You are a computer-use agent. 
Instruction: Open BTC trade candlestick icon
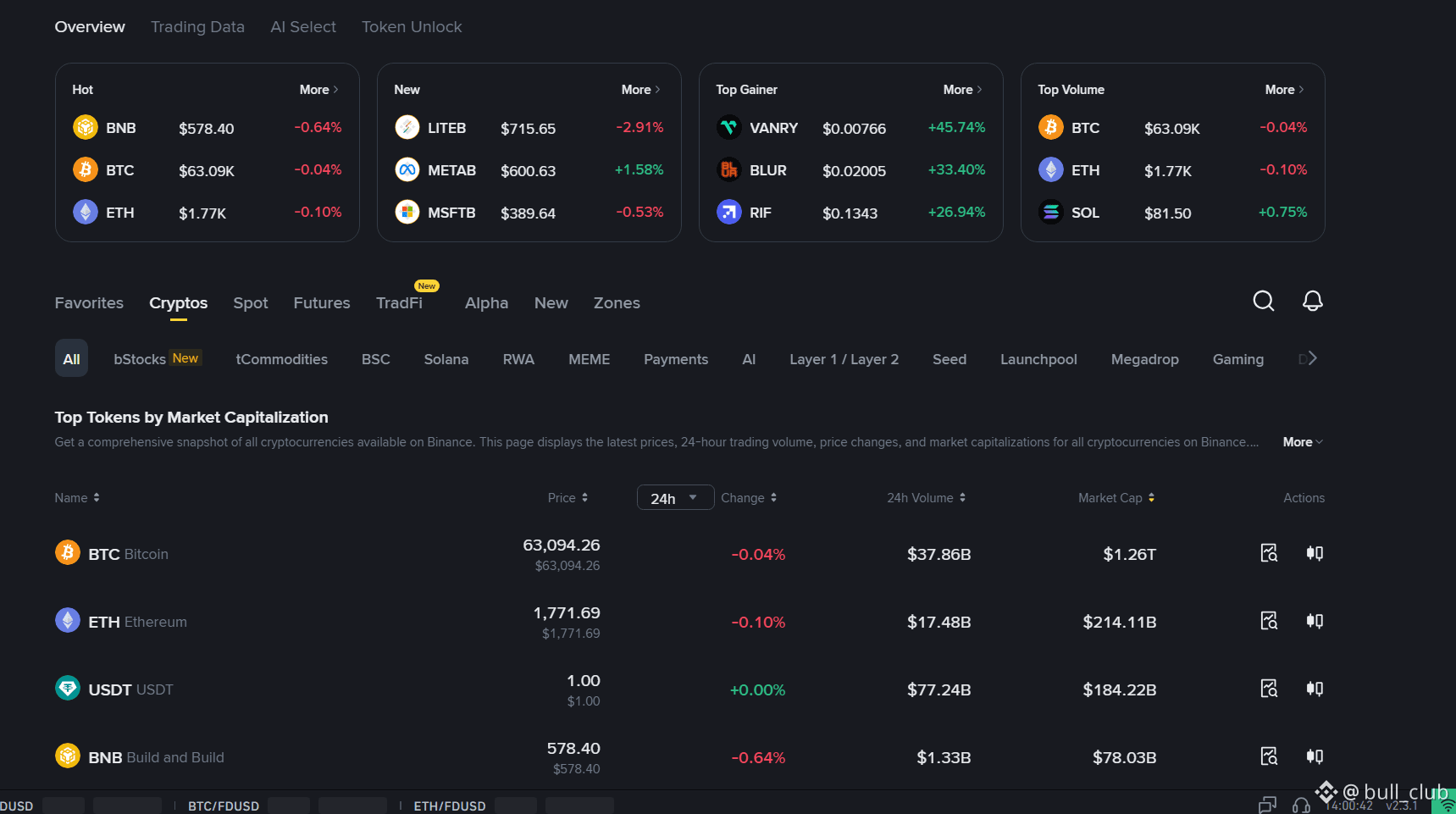click(1315, 553)
